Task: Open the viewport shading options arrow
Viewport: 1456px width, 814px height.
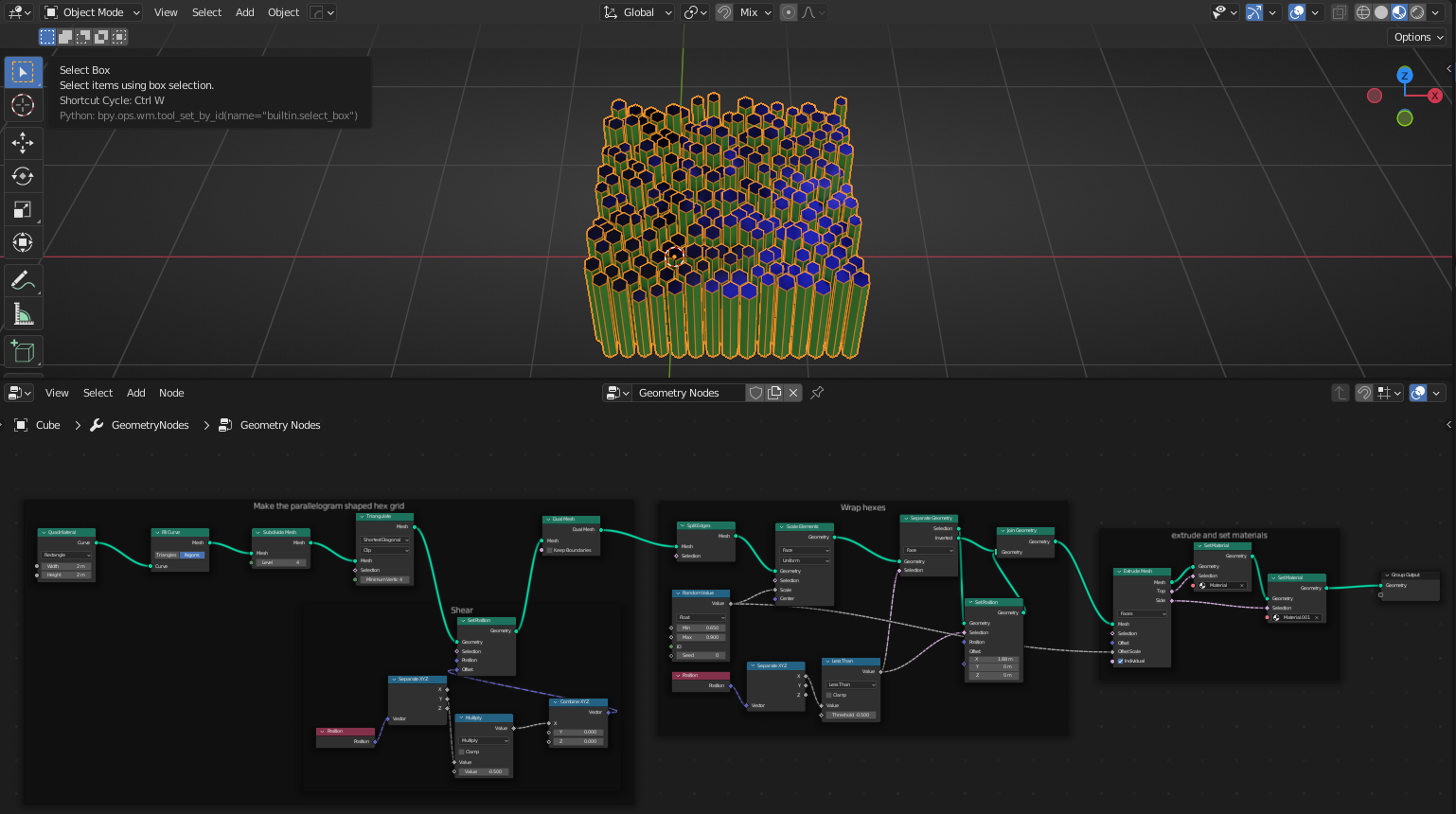Action: [1437, 12]
